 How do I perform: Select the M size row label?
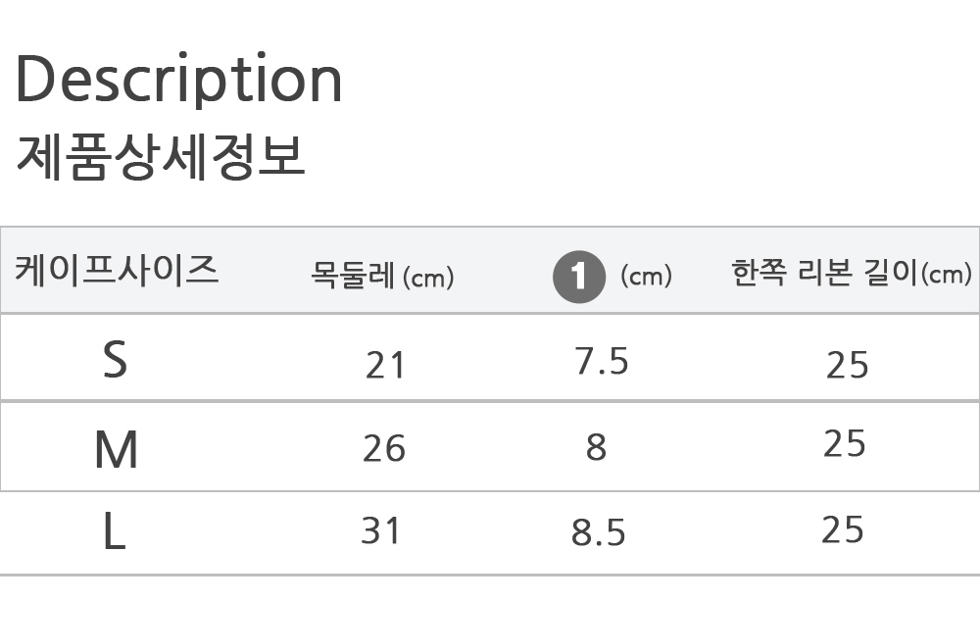(x=116, y=450)
